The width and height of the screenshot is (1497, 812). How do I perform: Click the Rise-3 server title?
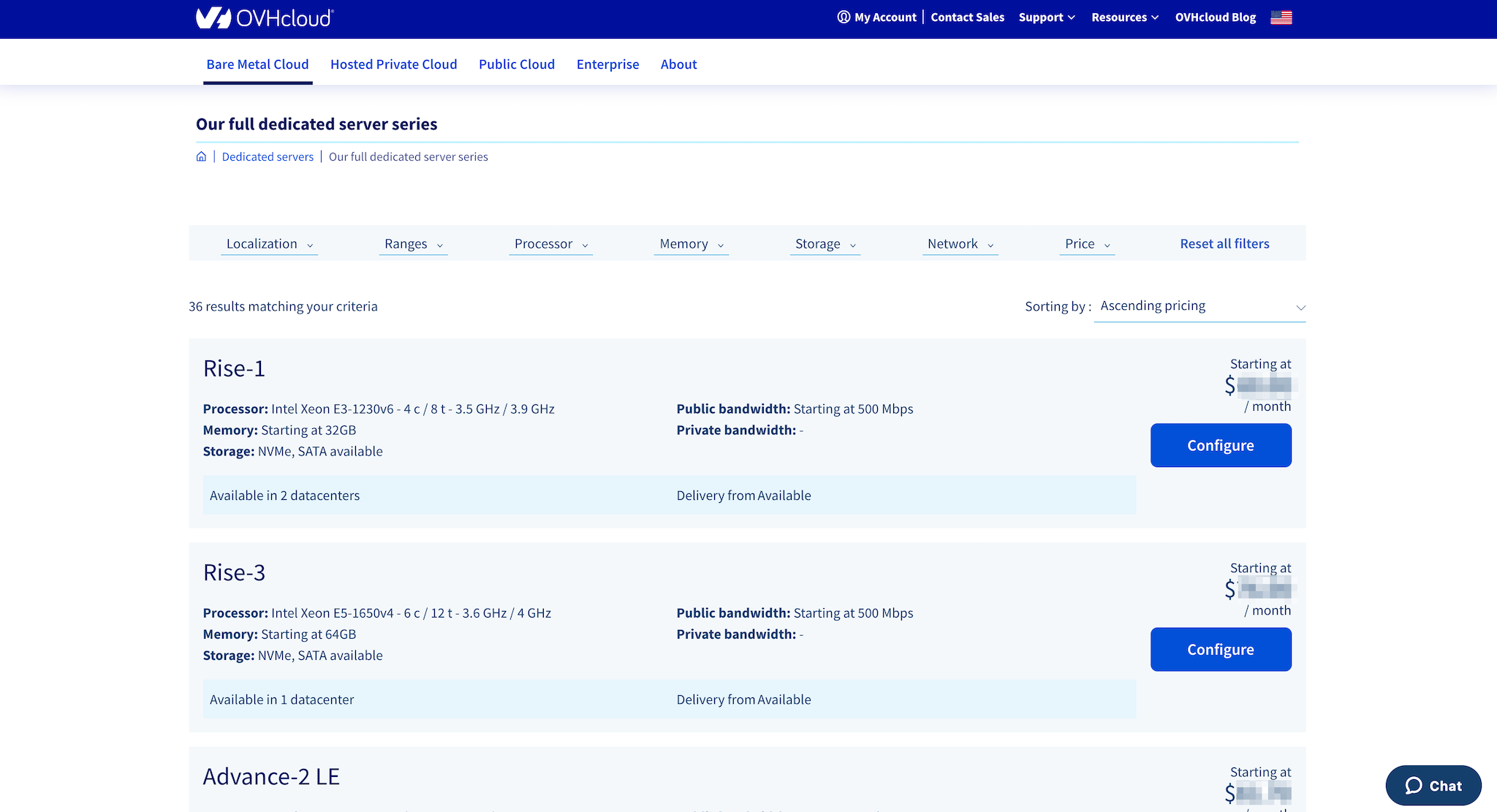[234, 572]
